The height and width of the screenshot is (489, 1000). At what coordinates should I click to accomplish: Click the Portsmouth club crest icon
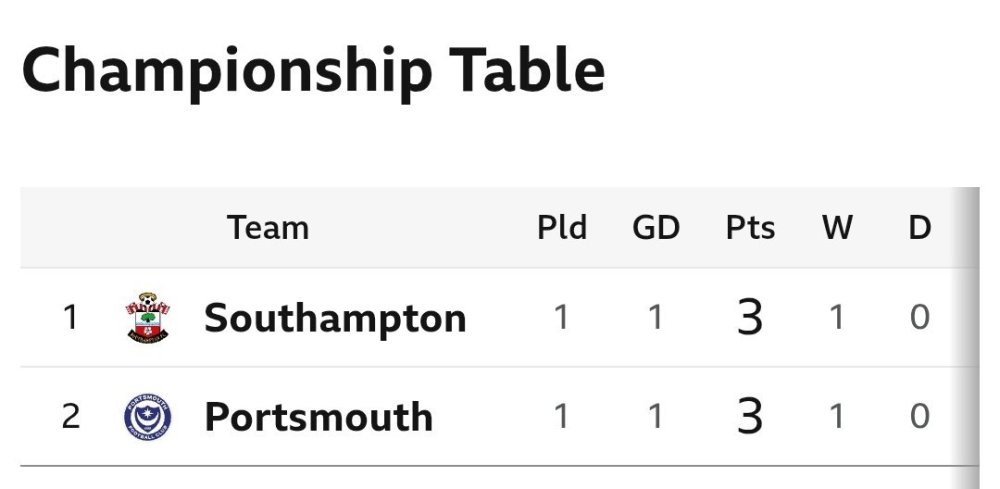tap(148, 417)
